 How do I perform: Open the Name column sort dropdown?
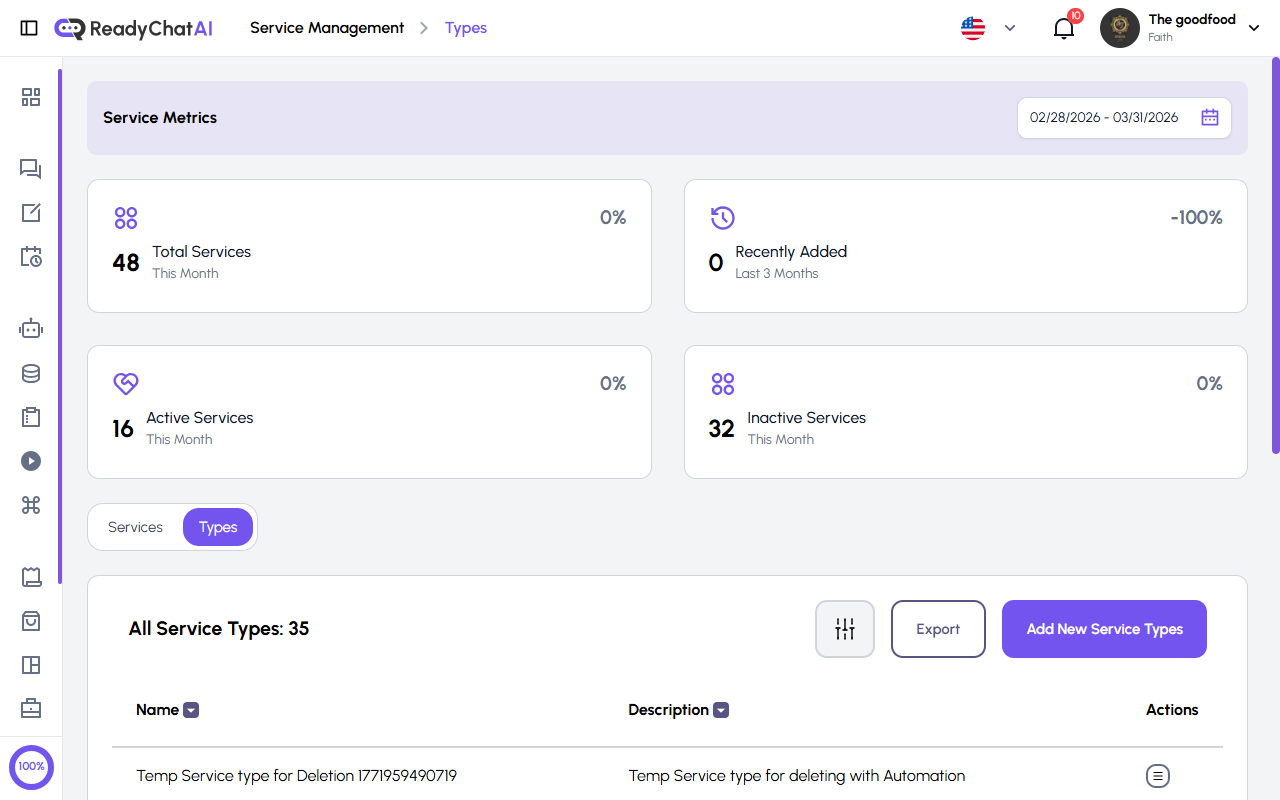coord(189,710)
